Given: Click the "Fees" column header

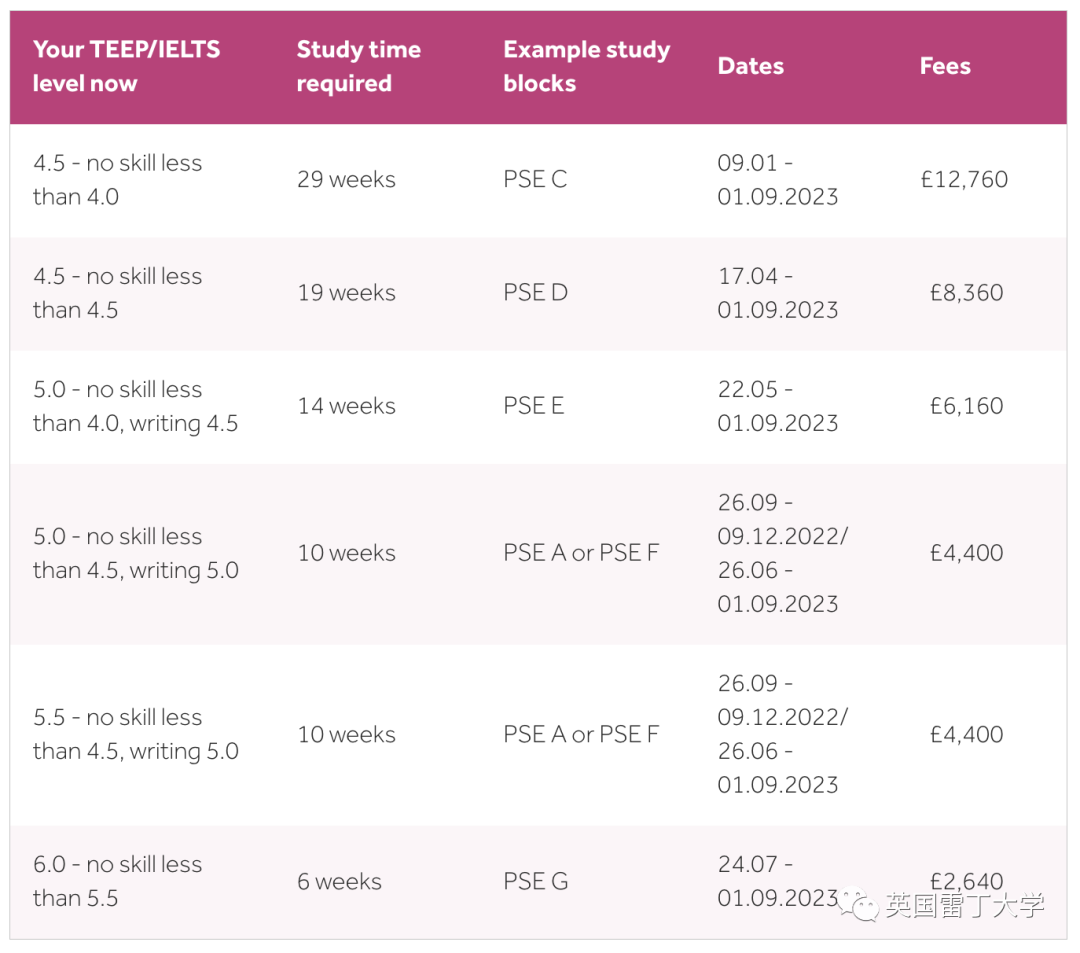Looking at the screenshot, I should pyautogui.click(x=945, y=67).
